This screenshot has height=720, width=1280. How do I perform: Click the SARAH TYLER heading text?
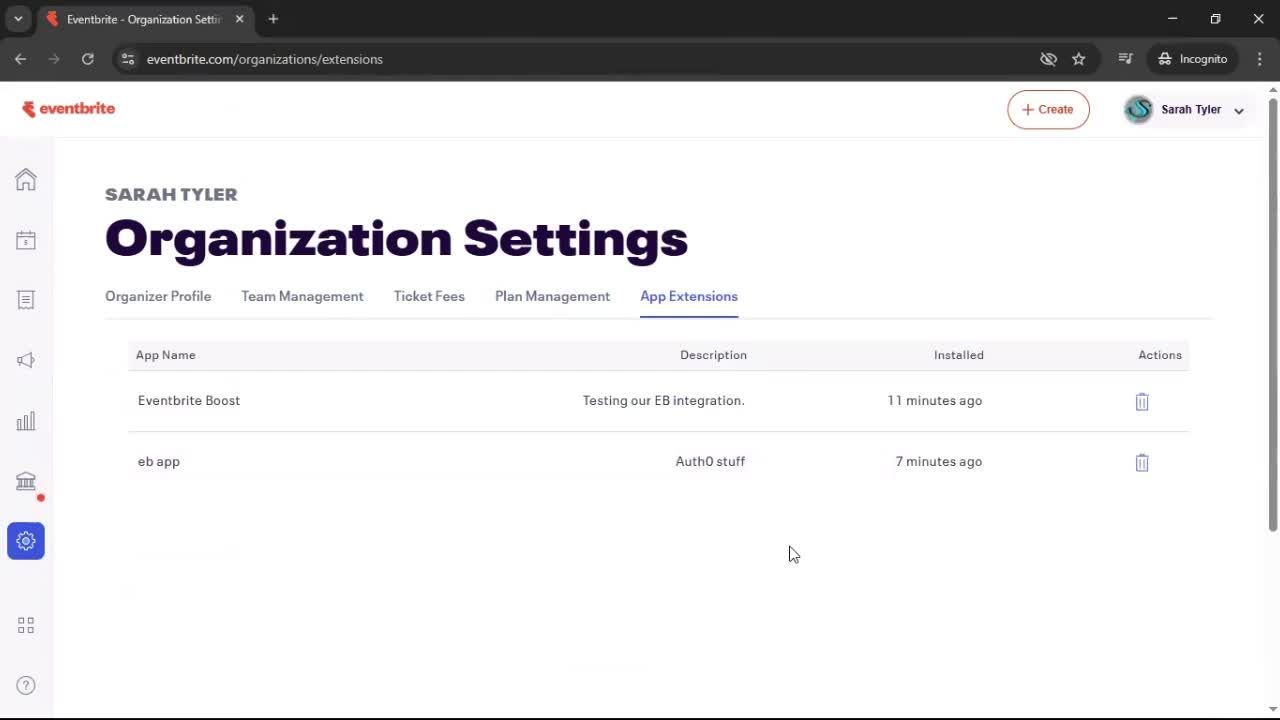pyautogui.click(x=171, y=194)
